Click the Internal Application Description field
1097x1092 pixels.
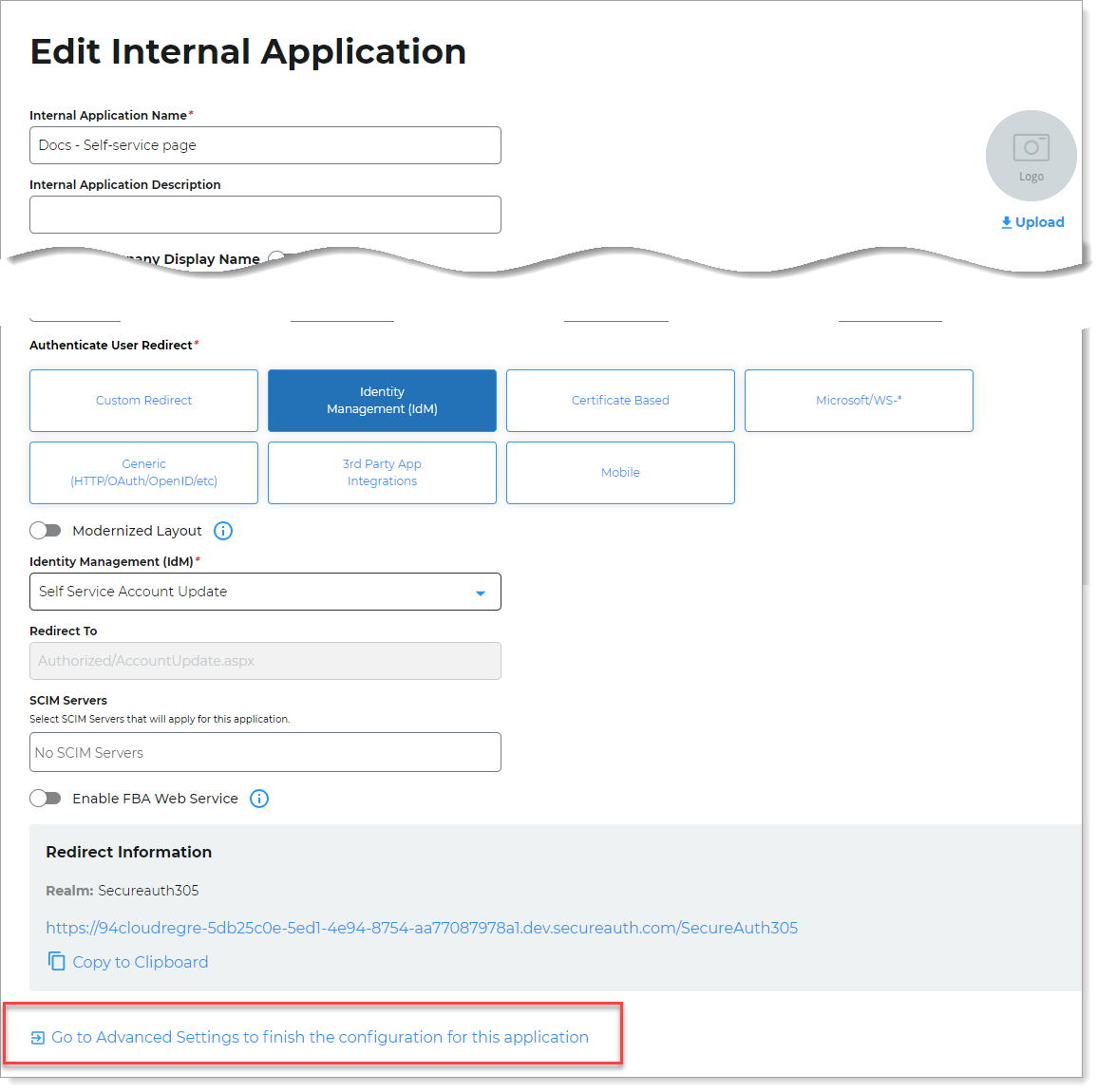(x=265, y=215)
